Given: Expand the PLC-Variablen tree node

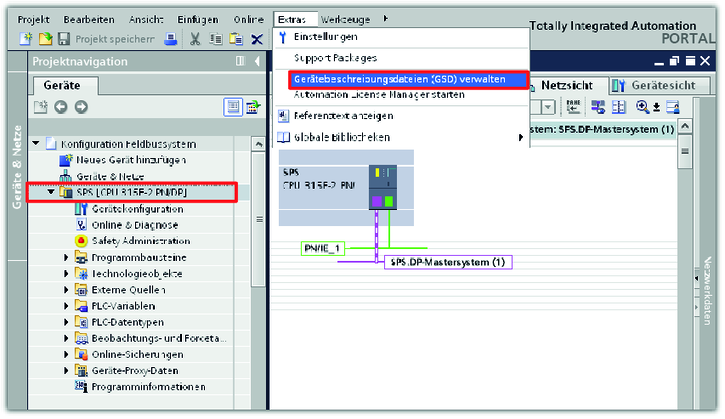Looking at the screenshot, I should 67,306.
